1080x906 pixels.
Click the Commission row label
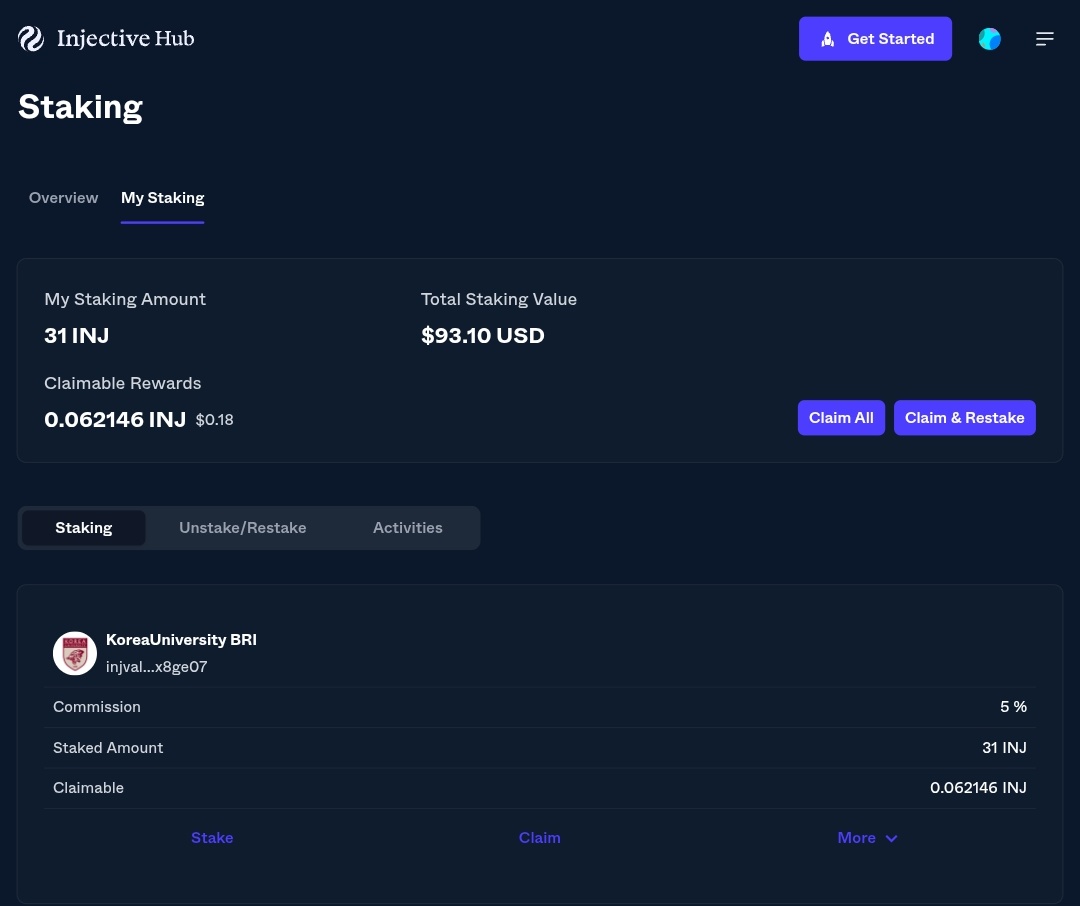coord(96,707)
